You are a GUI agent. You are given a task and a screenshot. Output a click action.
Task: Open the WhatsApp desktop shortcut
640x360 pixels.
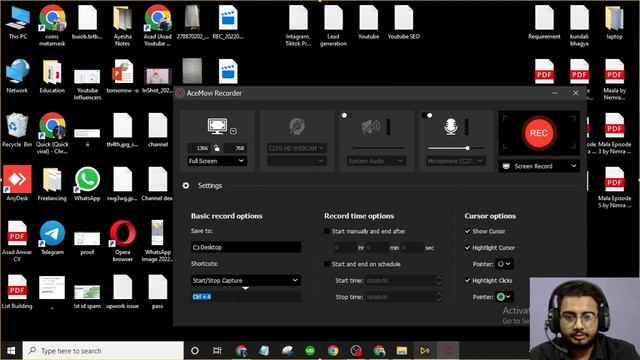click(x=87, y=183)
